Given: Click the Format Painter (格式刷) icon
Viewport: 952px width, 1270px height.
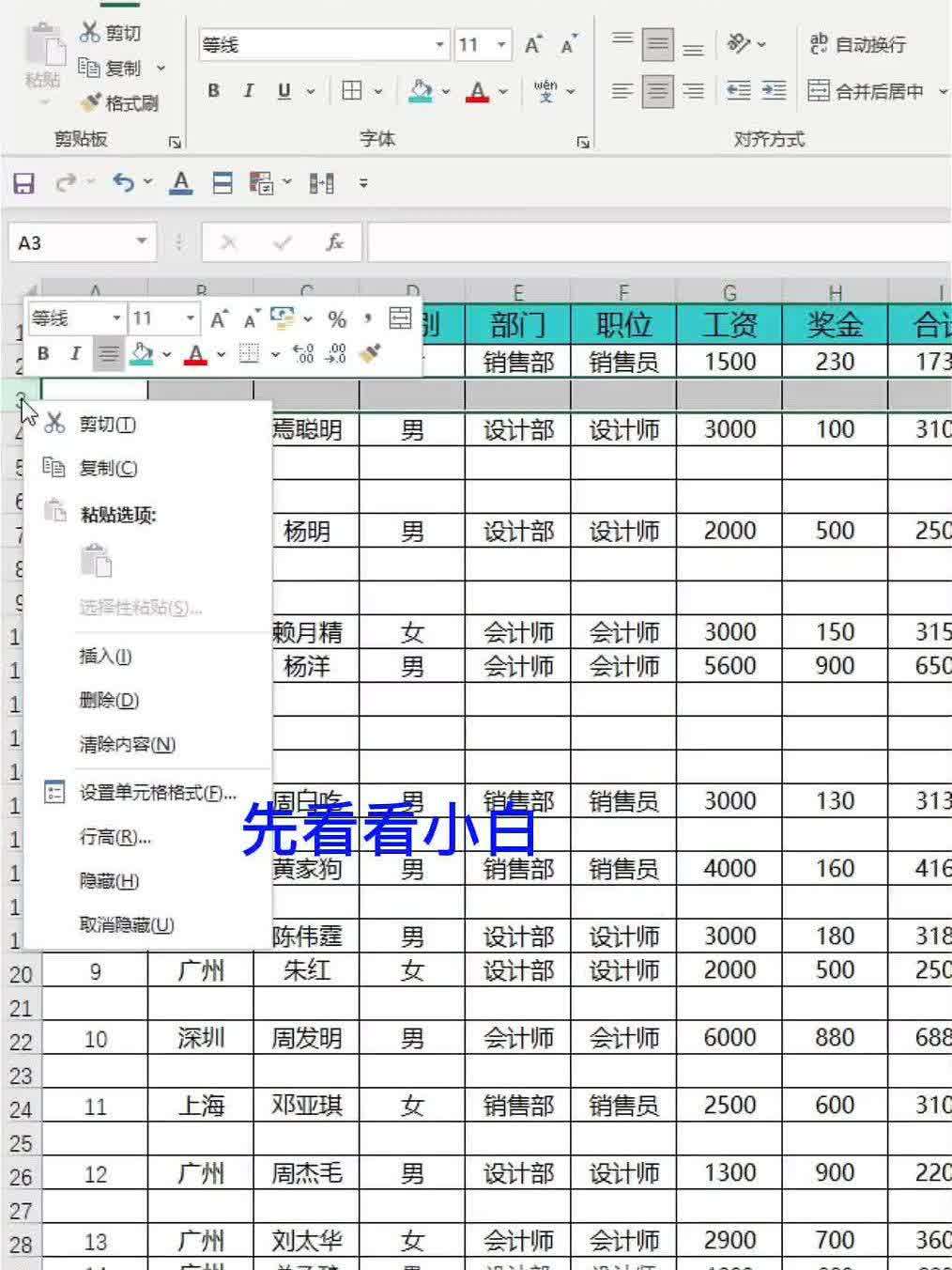Looking at the screenshot, I should point(90,102).
